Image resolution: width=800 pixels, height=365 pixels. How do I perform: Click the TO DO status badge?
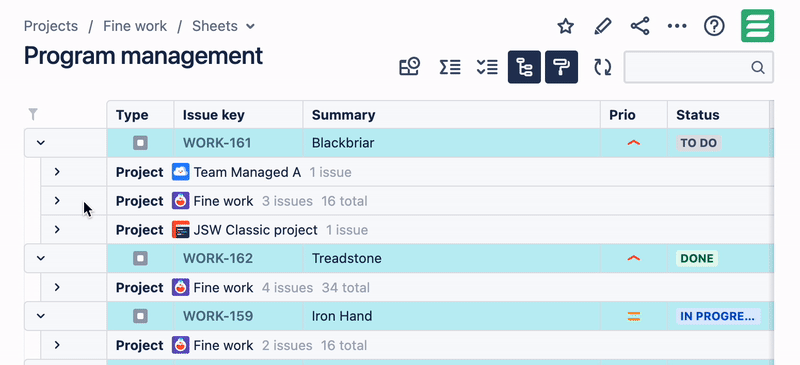point(698,143)
